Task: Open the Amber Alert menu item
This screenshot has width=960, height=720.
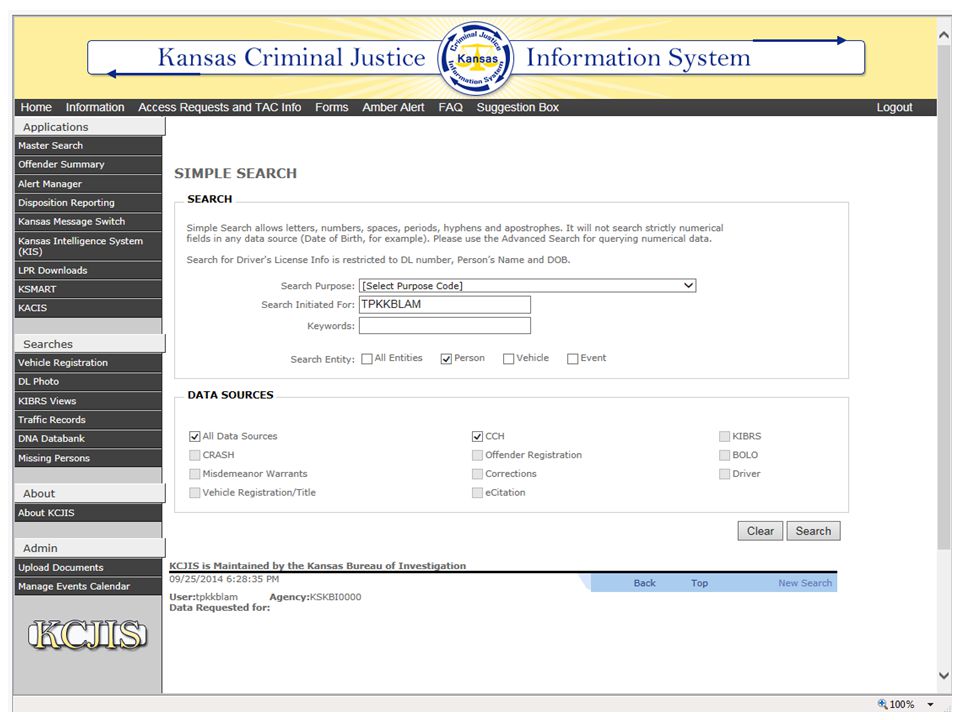Action: click(x=393, y=107)
